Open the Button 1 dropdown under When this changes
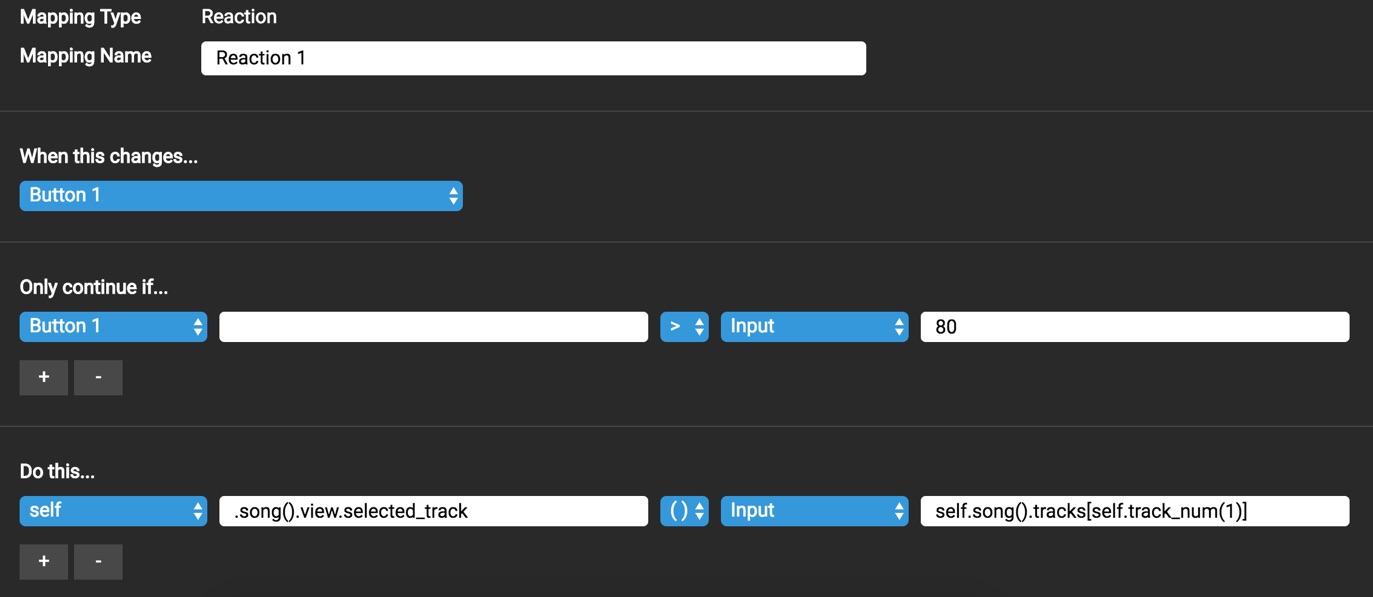Screen dimensions: 1373x597 coord(241,196)
